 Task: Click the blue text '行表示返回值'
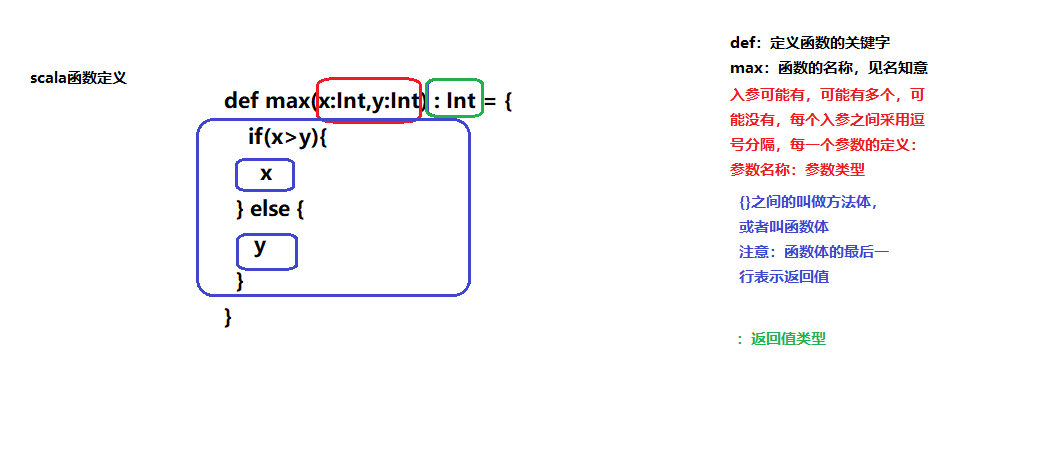click(x=784, y=277)
